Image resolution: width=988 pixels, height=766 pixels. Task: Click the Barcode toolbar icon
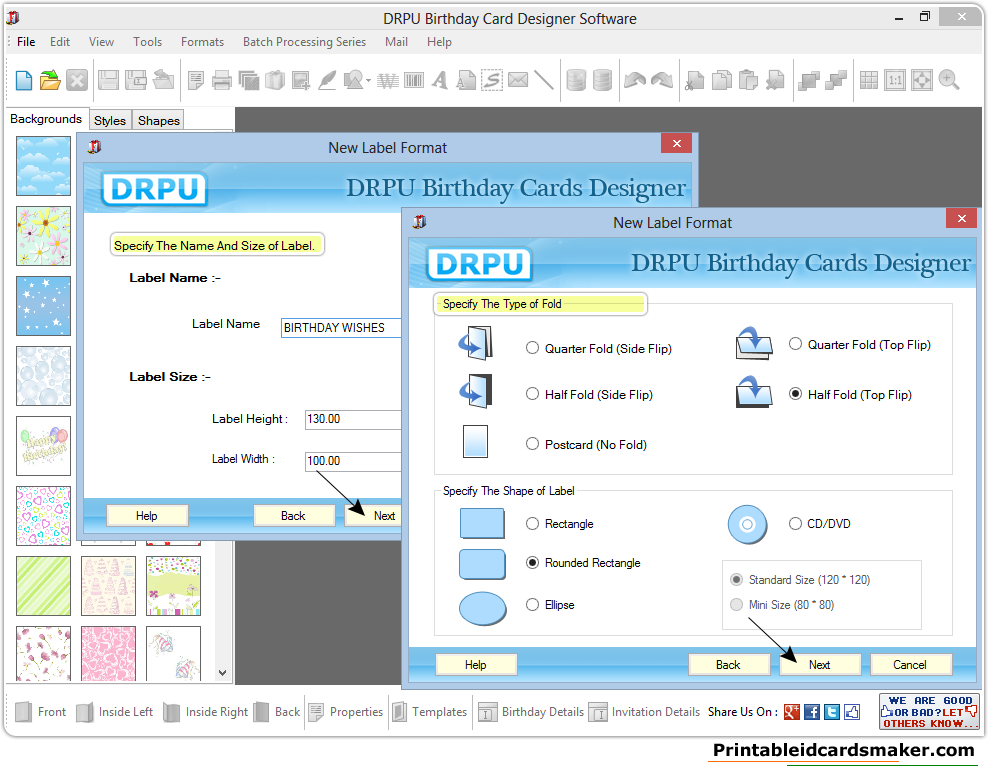414,81
